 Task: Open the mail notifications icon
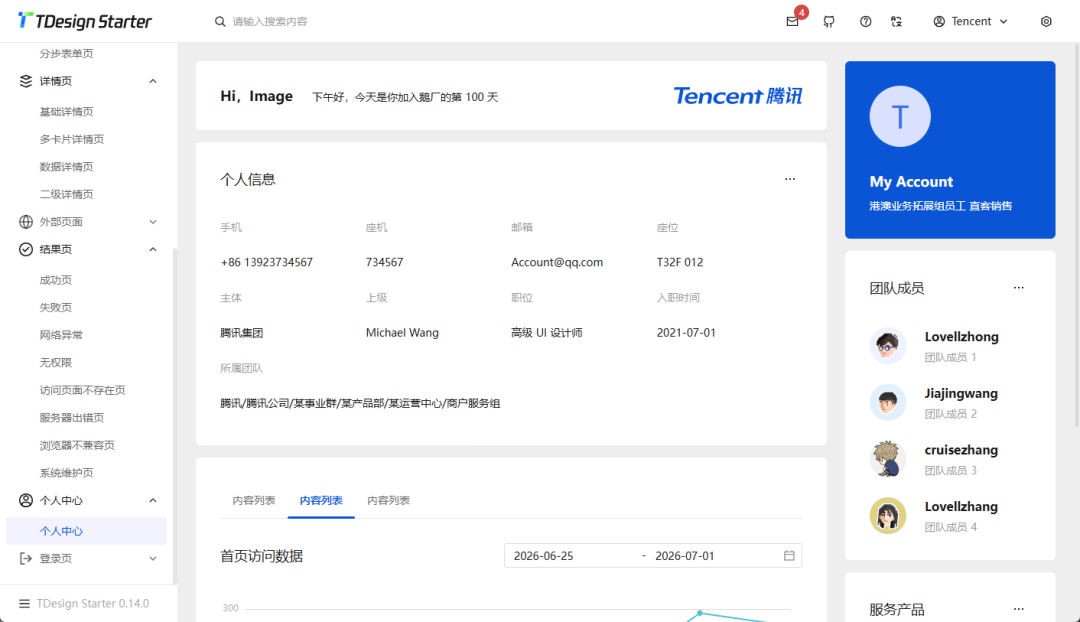(792, 21)
